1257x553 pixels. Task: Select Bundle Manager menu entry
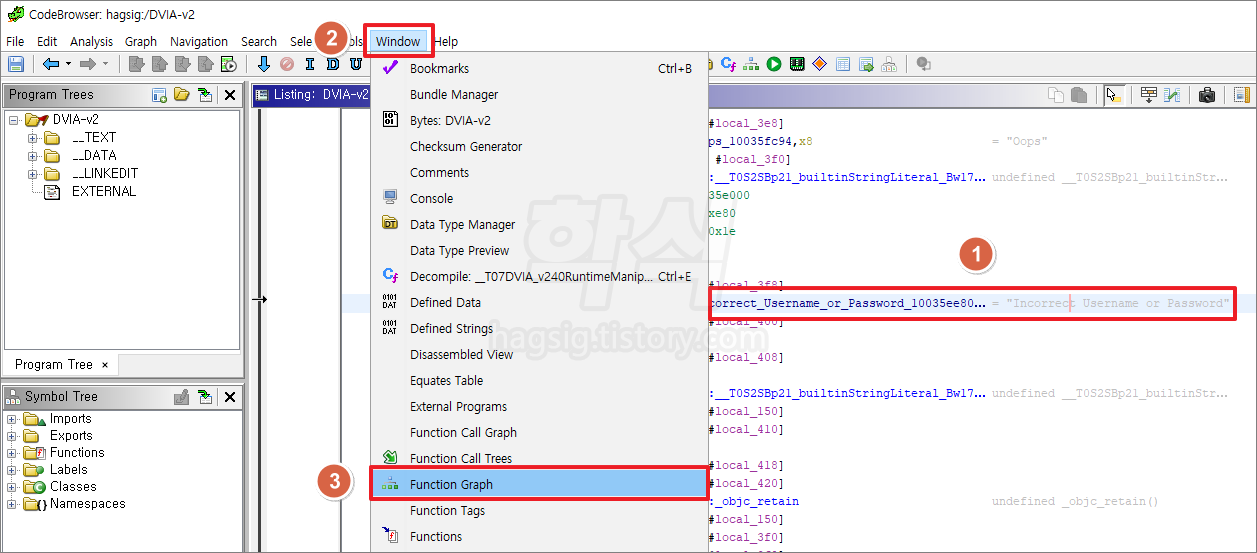click(x=539, y=94)
